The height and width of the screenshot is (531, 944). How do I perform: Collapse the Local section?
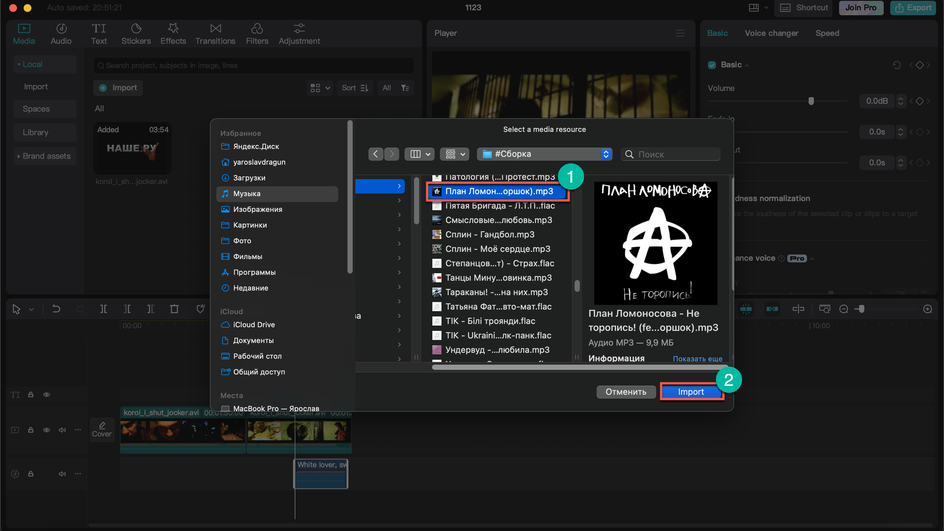tap(45, 64)
